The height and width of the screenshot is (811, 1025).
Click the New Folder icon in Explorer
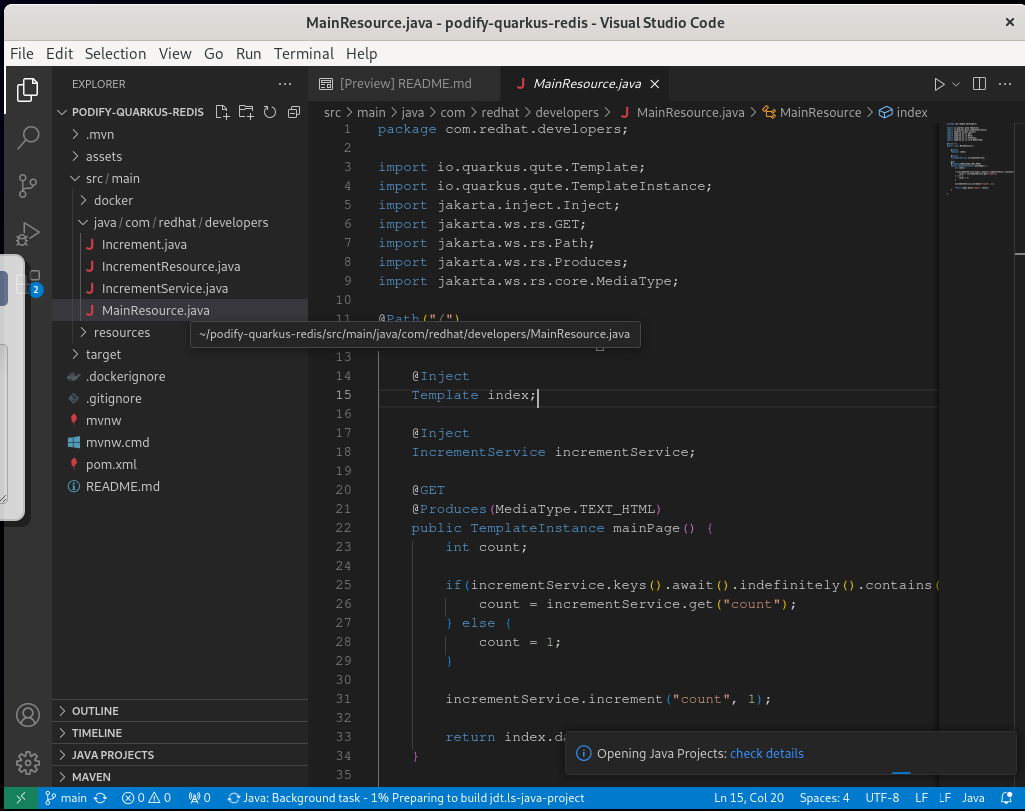pos(246,112)
